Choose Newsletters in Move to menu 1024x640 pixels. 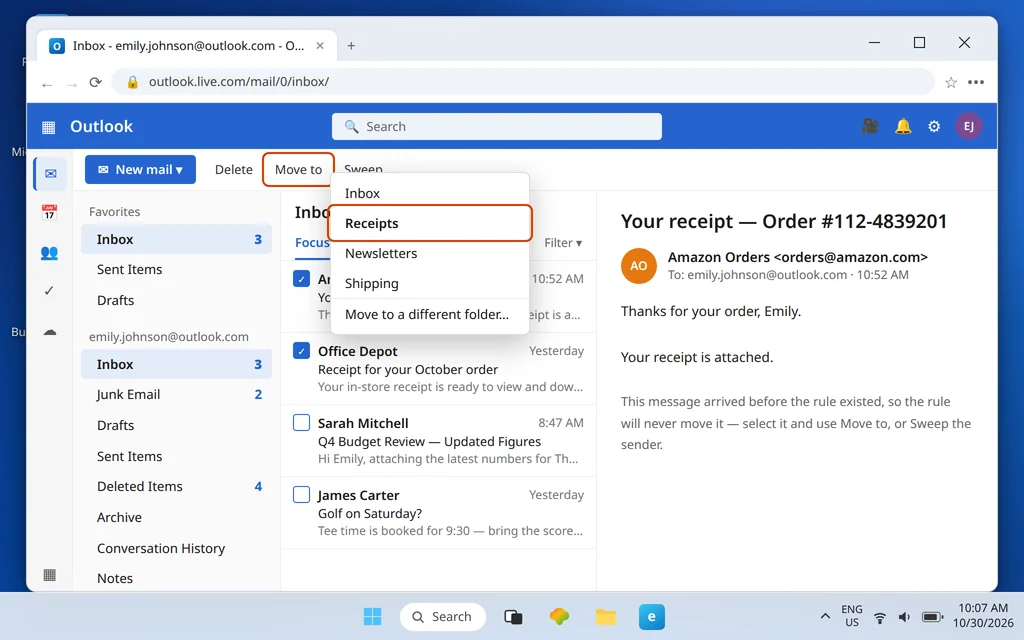tap(430, 253)
